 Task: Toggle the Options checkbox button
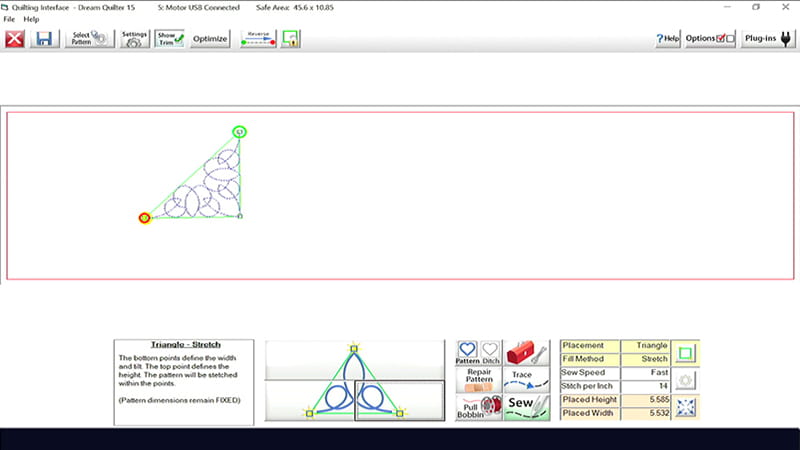711,39
